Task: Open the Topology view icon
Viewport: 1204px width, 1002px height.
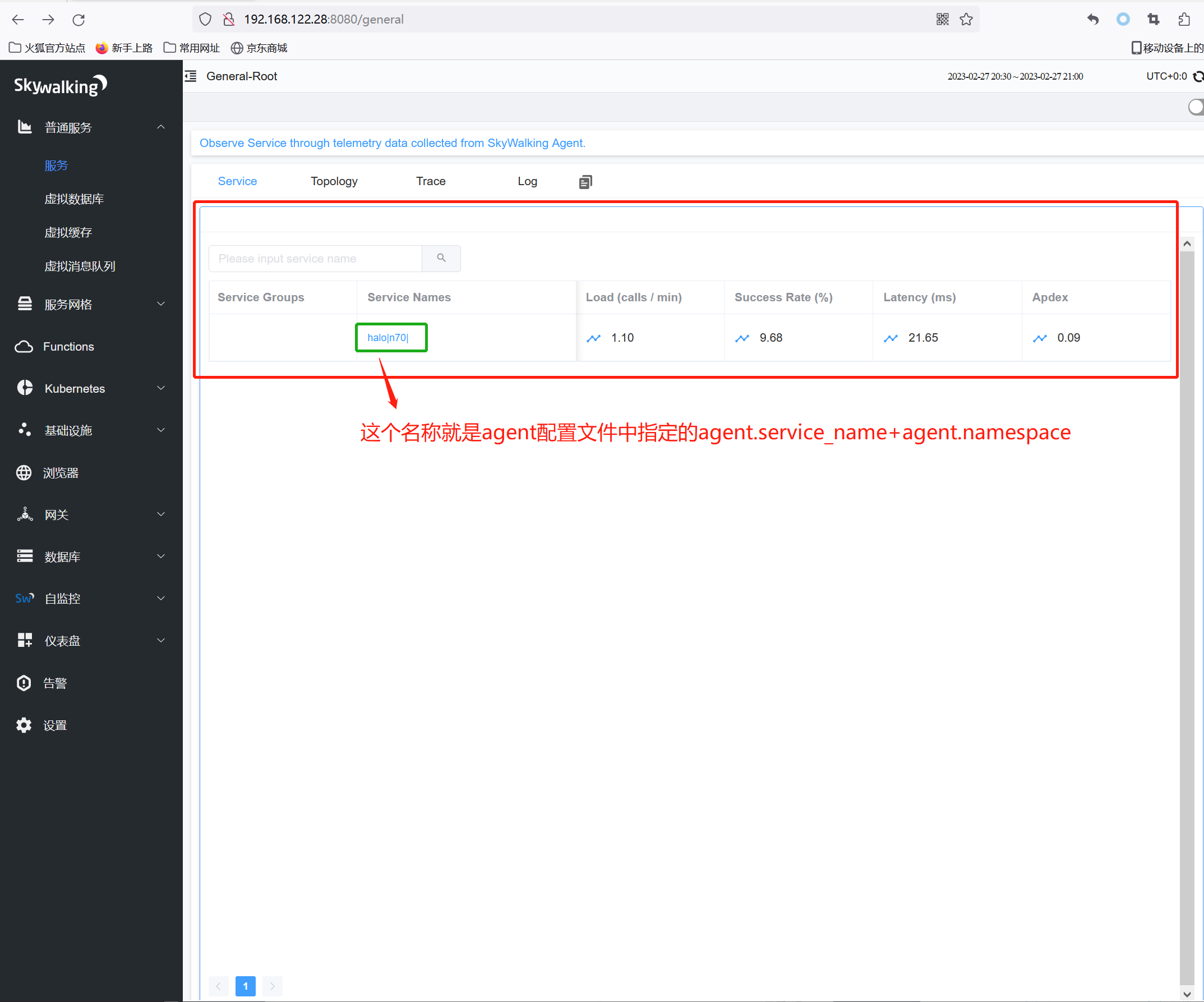Action: pos(333,181)
